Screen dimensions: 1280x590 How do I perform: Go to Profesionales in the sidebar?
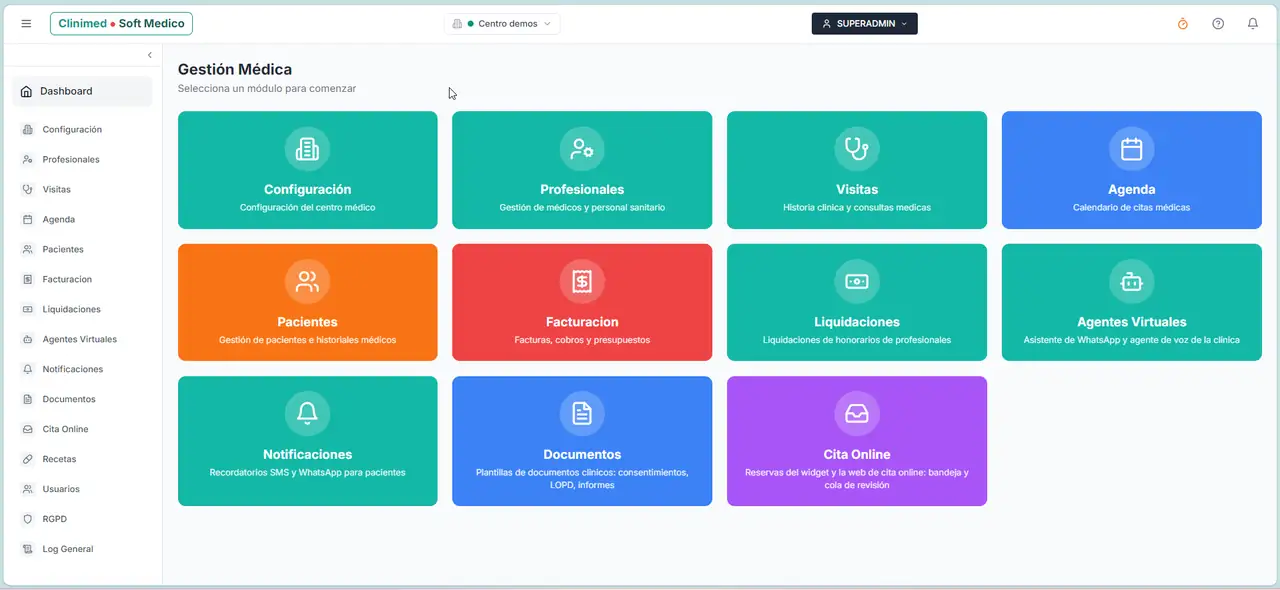82,159
